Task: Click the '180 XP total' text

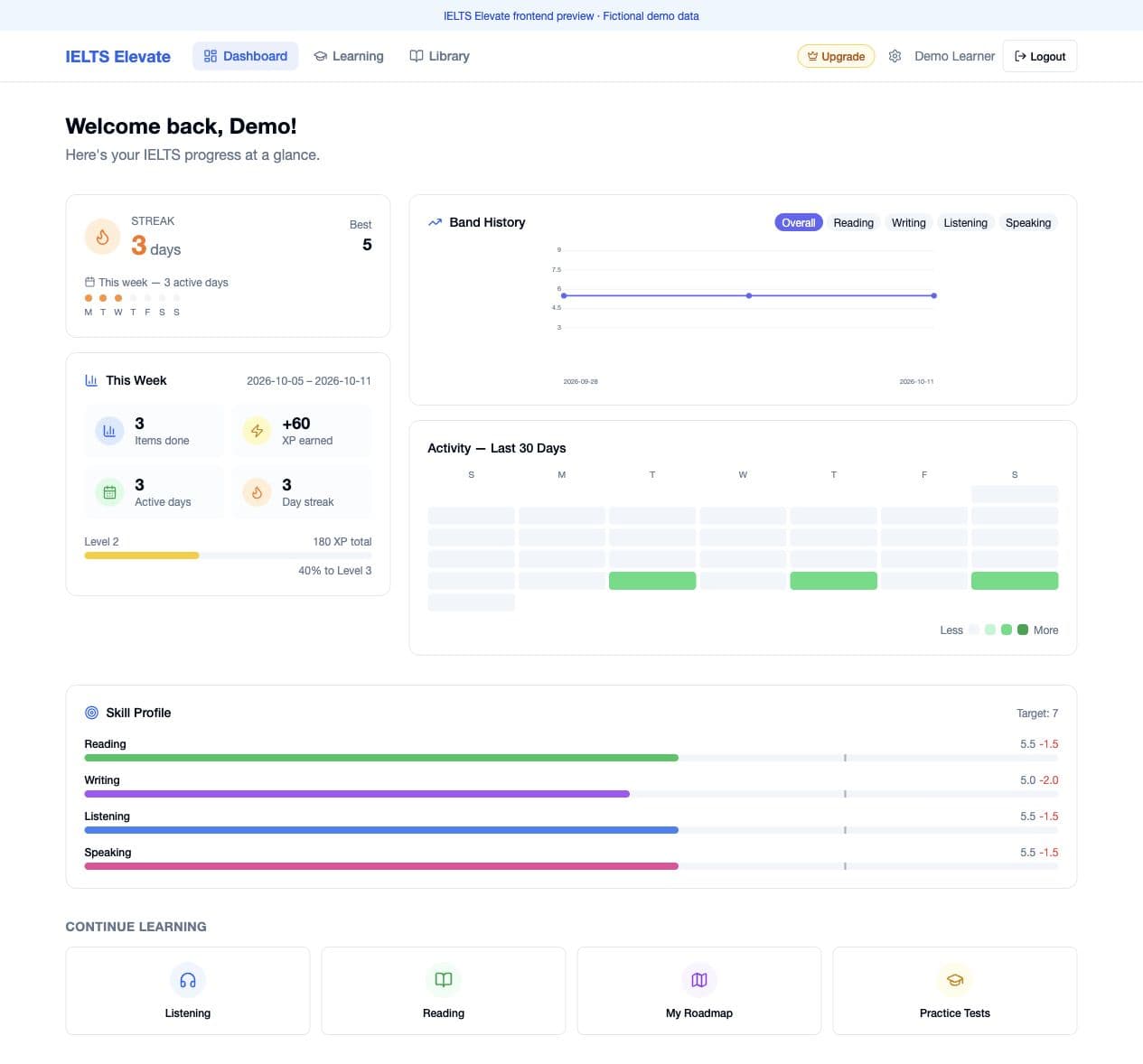Action: click(x=342, y=542)
